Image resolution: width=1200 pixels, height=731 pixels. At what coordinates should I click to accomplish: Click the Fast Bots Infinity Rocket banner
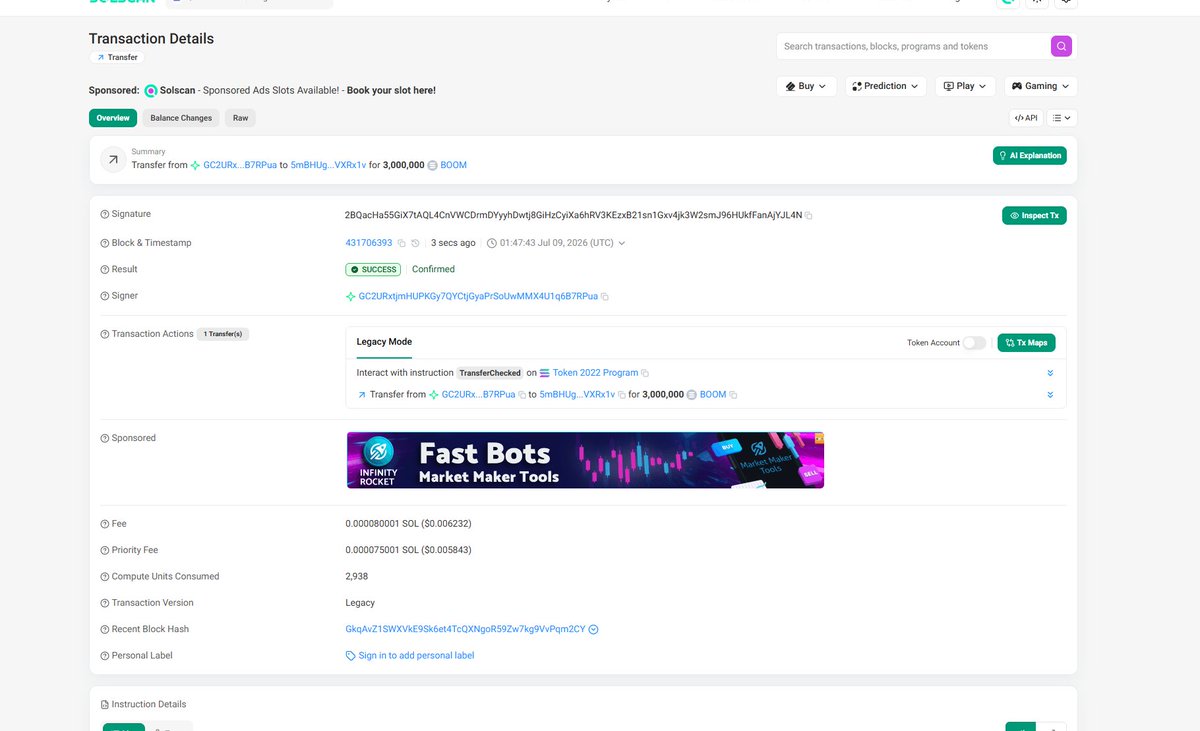tap(585, 460)
